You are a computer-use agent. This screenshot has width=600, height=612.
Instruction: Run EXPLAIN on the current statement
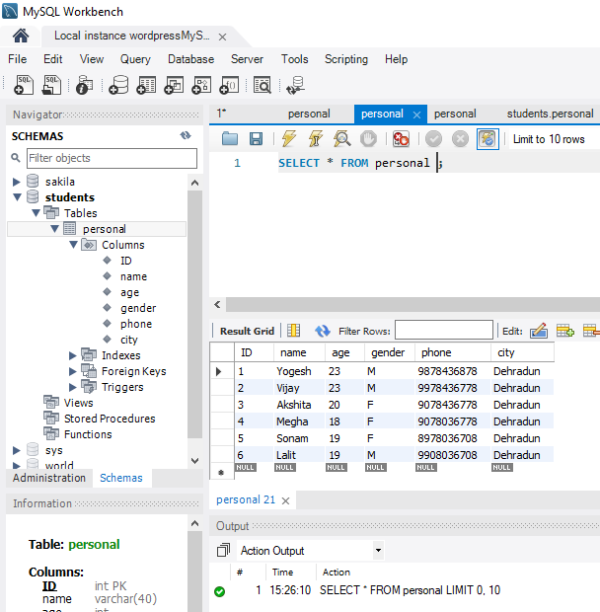tap(342, 139)
